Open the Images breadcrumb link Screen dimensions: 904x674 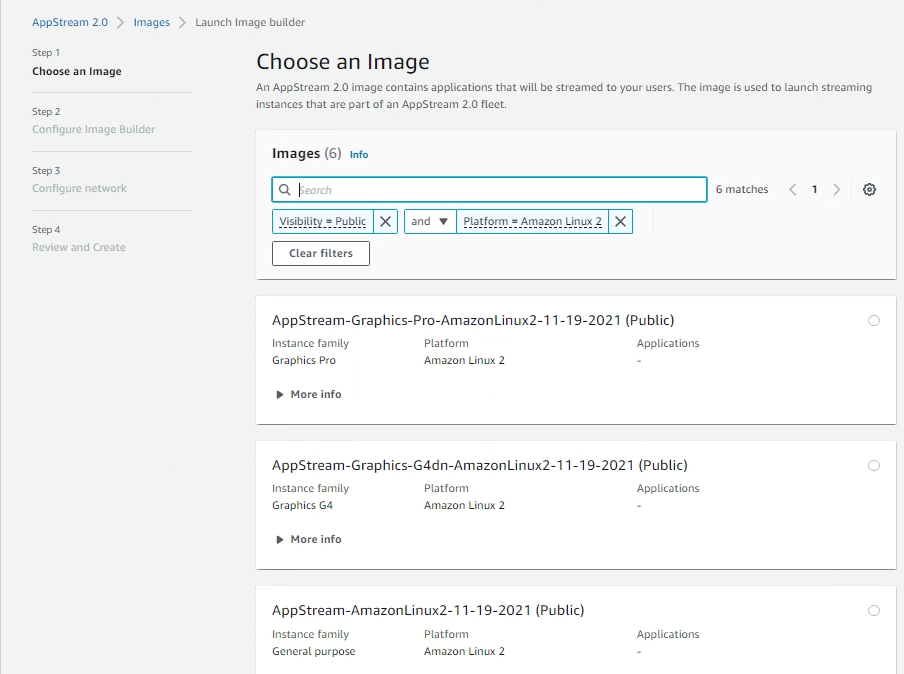tap(151, 21)
